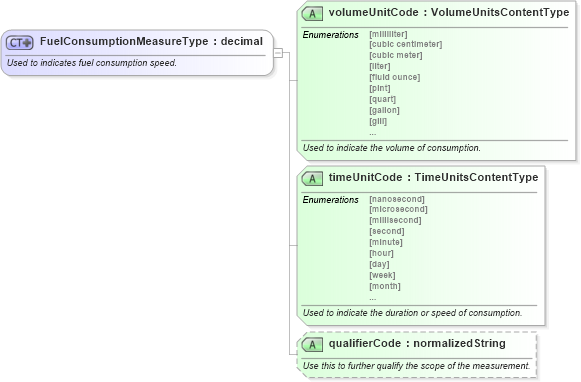
Task: Select the qualifierCode : normalizedString header
Action: (x=417, y=343)
